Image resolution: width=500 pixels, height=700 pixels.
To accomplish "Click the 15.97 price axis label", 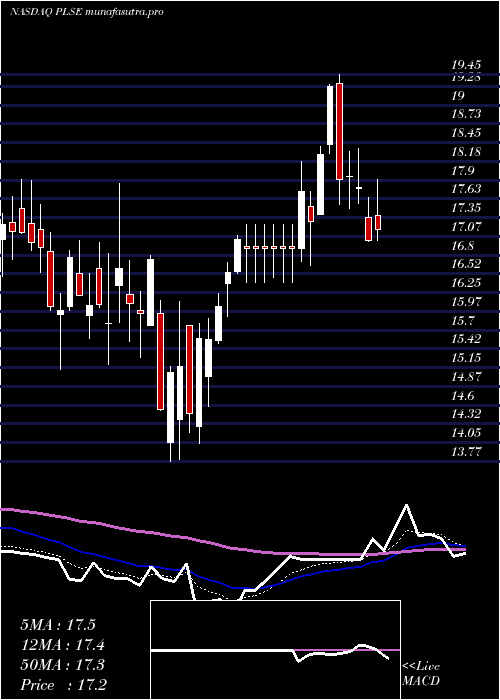I will click(x=466, y=301).
